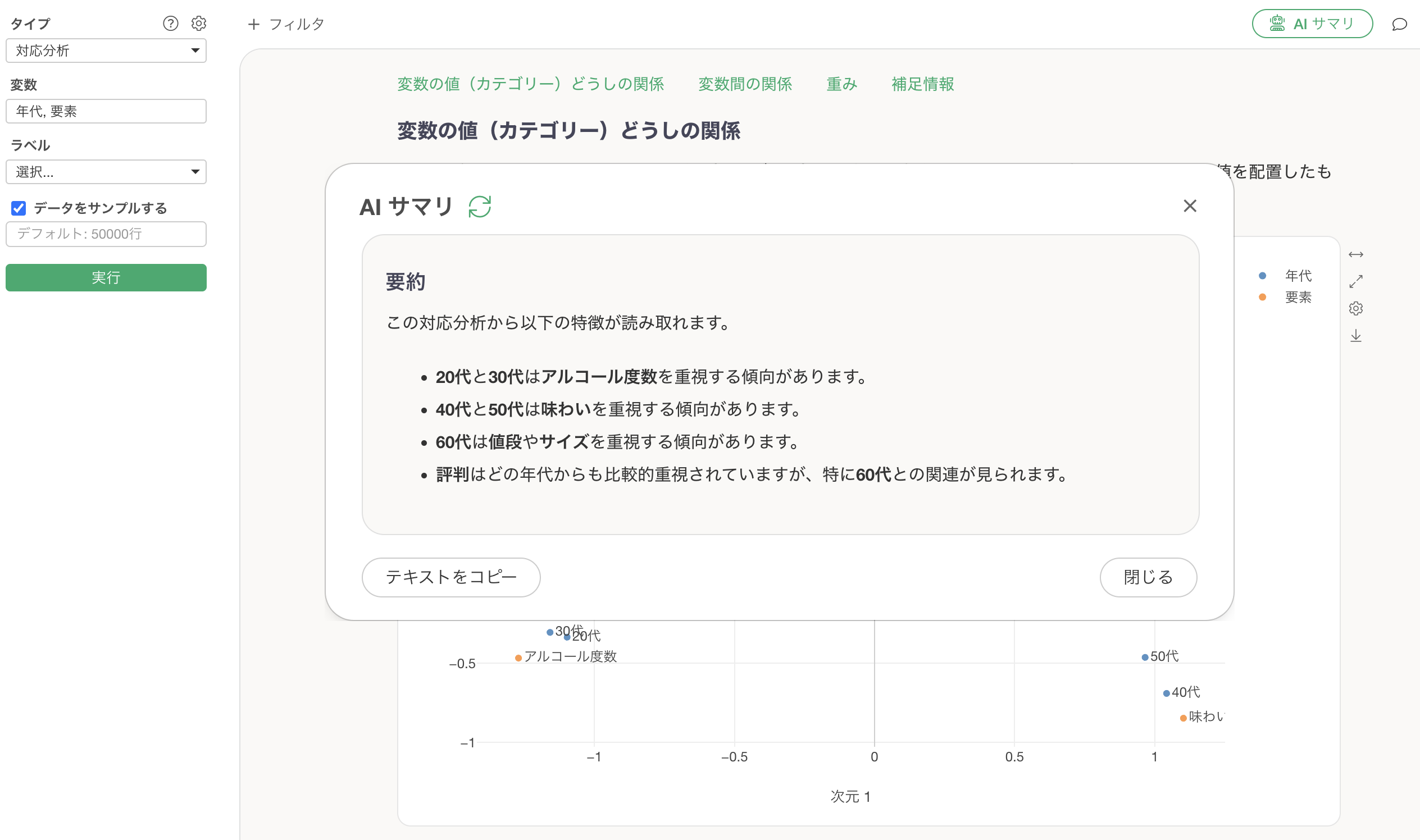Click the horizontal resize arrows beside the chart
Viewport: 1420px width, 840px height.
[1356, 254]
